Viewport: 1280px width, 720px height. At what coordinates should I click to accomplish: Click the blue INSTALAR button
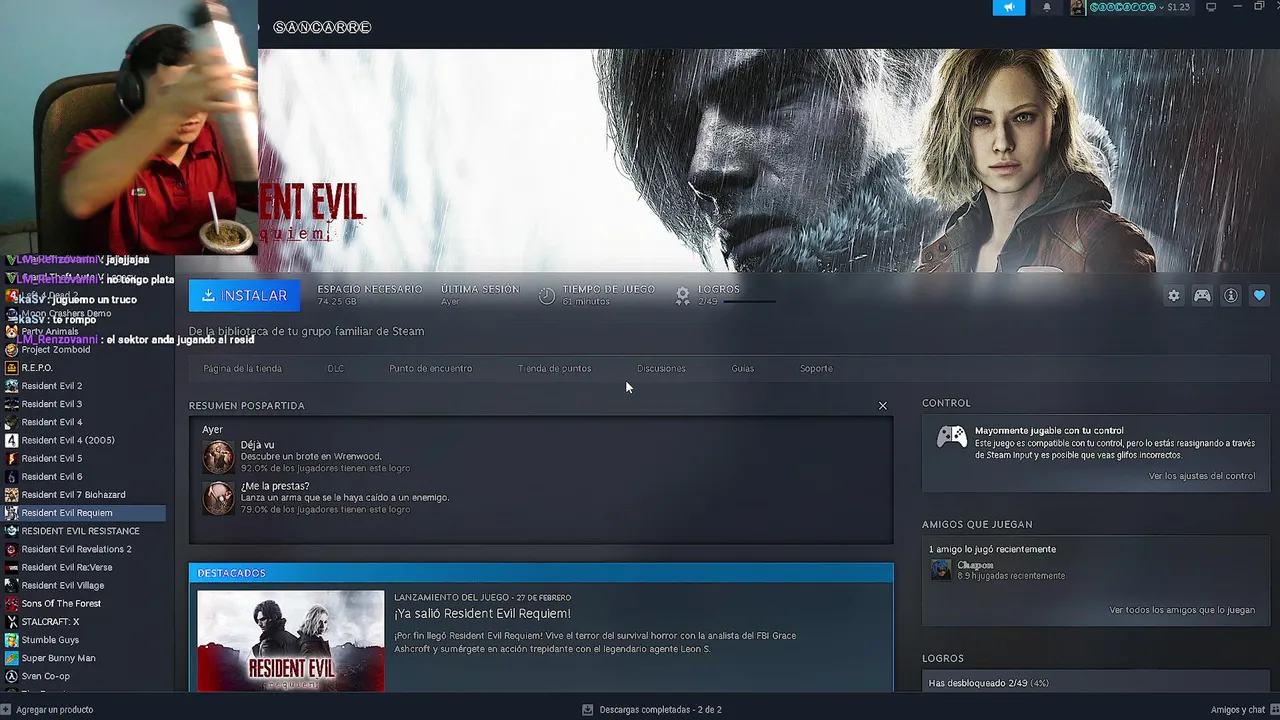pyautogui.click(x=244, y=295)
